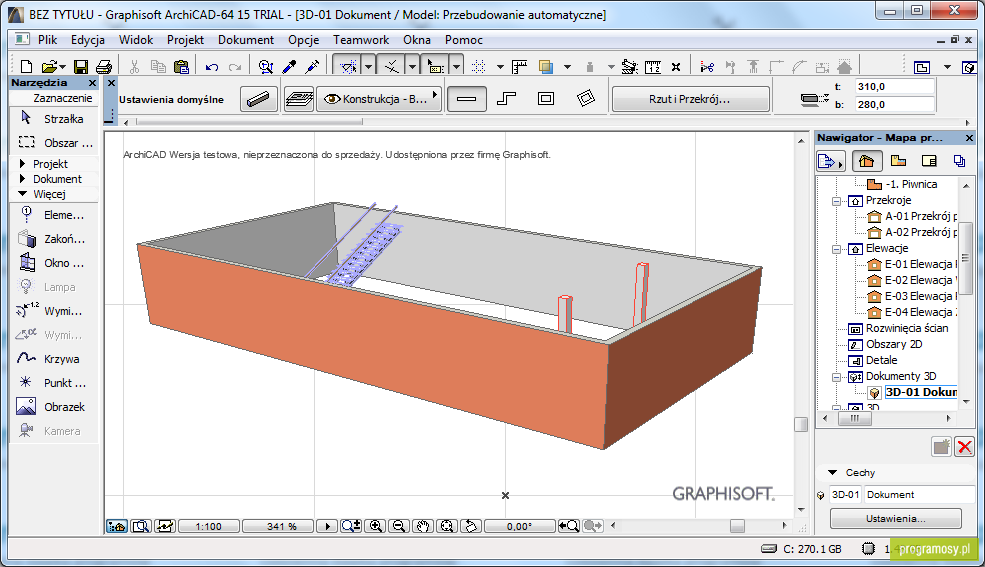The width and height of the screenshot is (985, 567).
Task: Collapse the Dokumenty 3D tree node
Action: click(836, 377)
